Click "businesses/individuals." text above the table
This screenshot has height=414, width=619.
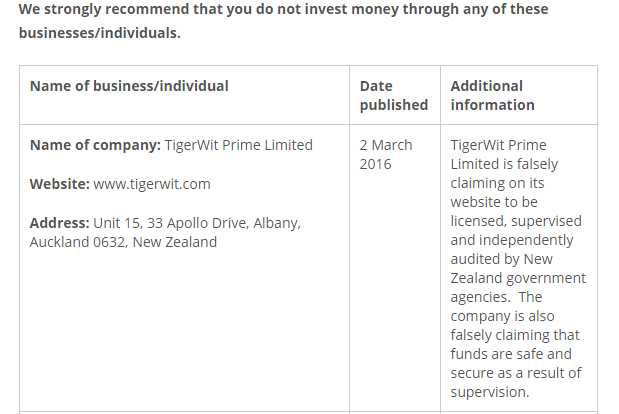100,33
